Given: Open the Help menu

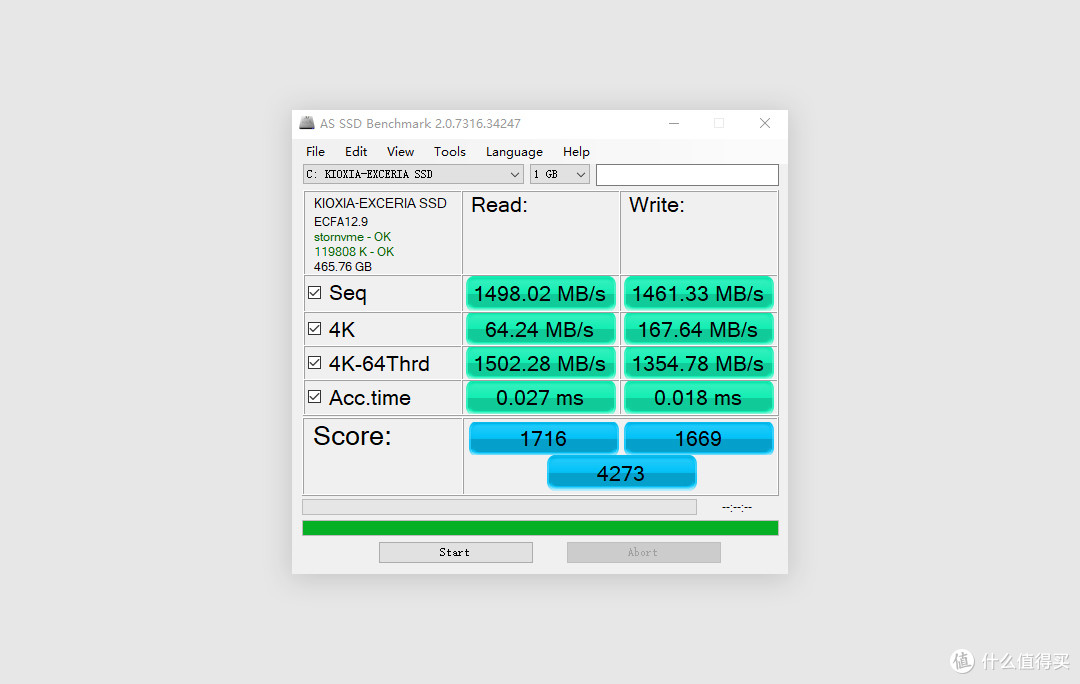Looking at the screenshot, I should click(x=576, y=151).
